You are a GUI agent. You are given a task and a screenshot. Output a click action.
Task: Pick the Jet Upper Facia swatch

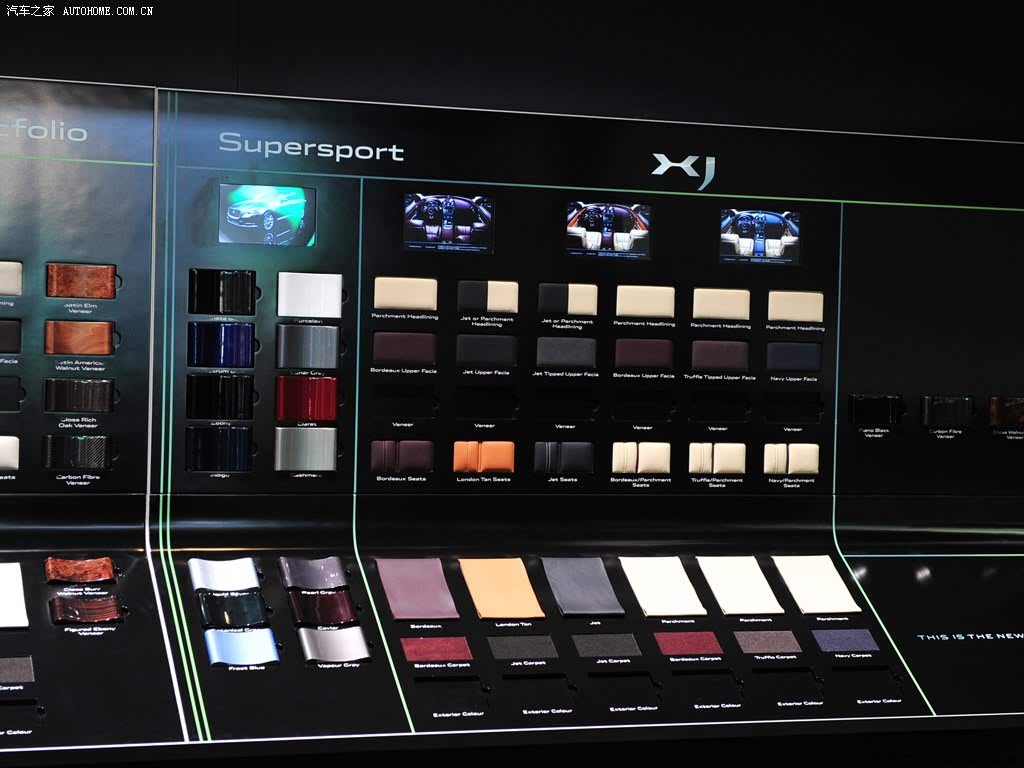(x=486, y=351)
